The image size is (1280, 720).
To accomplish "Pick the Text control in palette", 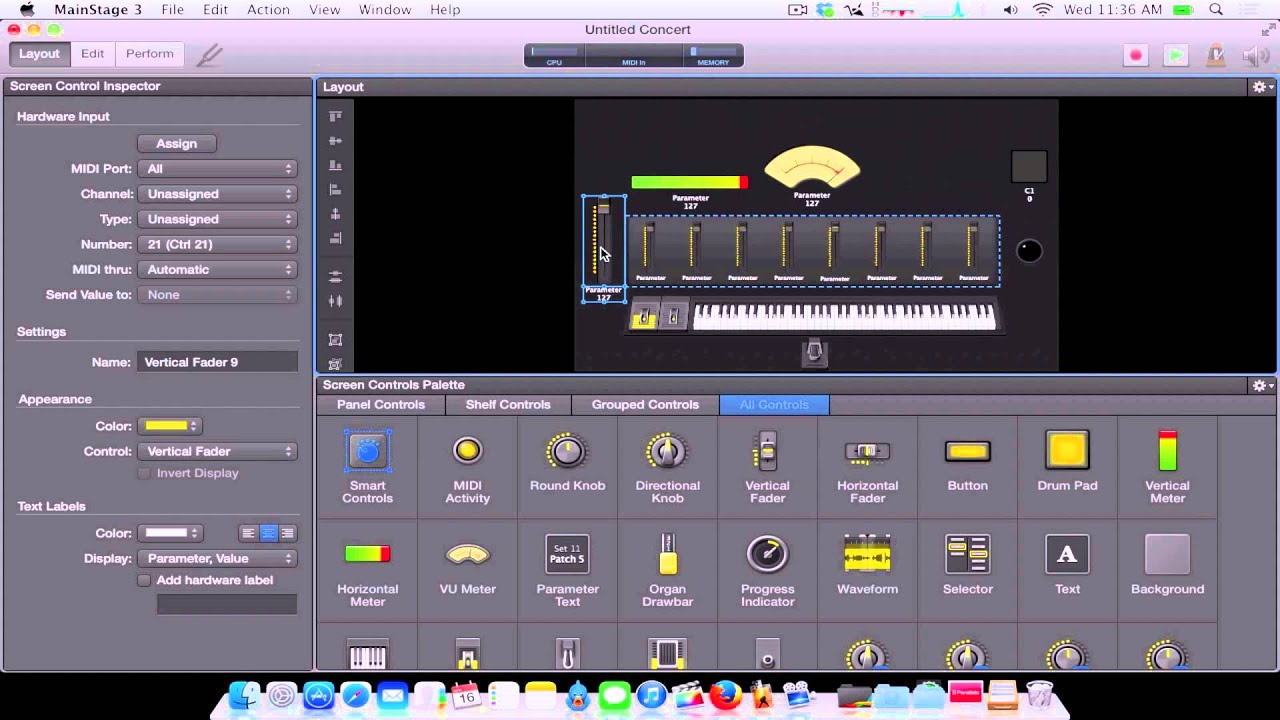I will 1067,554.
